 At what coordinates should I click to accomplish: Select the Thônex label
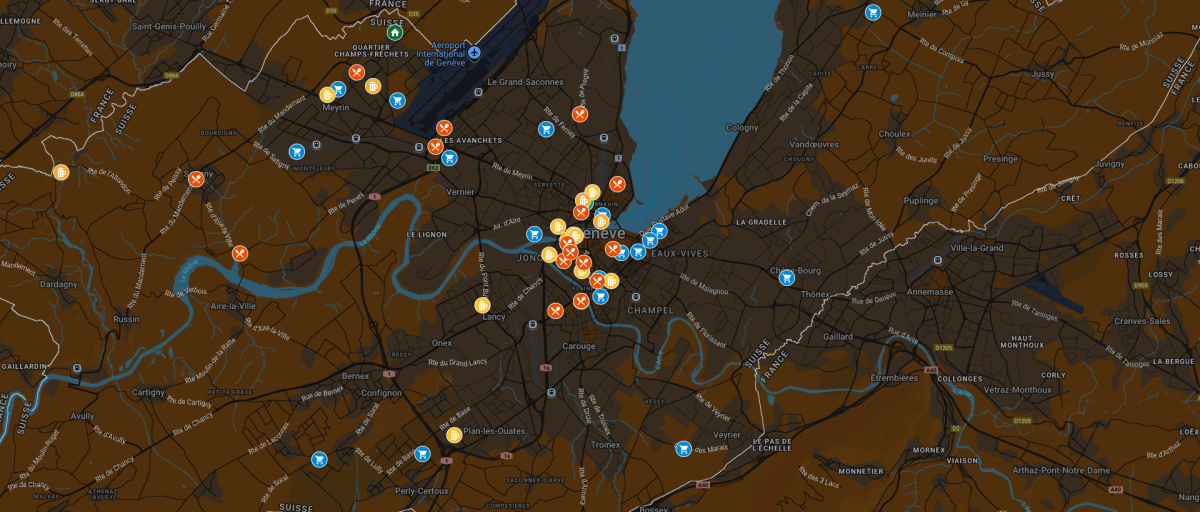815,294
